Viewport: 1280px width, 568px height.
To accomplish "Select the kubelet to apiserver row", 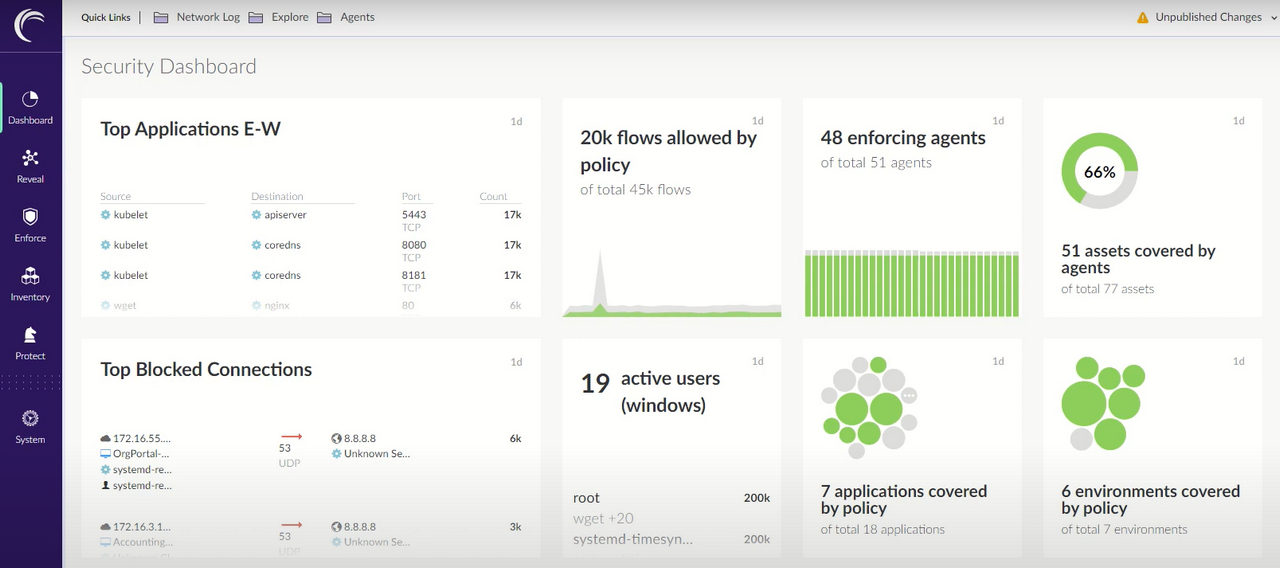I will (x=310, y=215).
